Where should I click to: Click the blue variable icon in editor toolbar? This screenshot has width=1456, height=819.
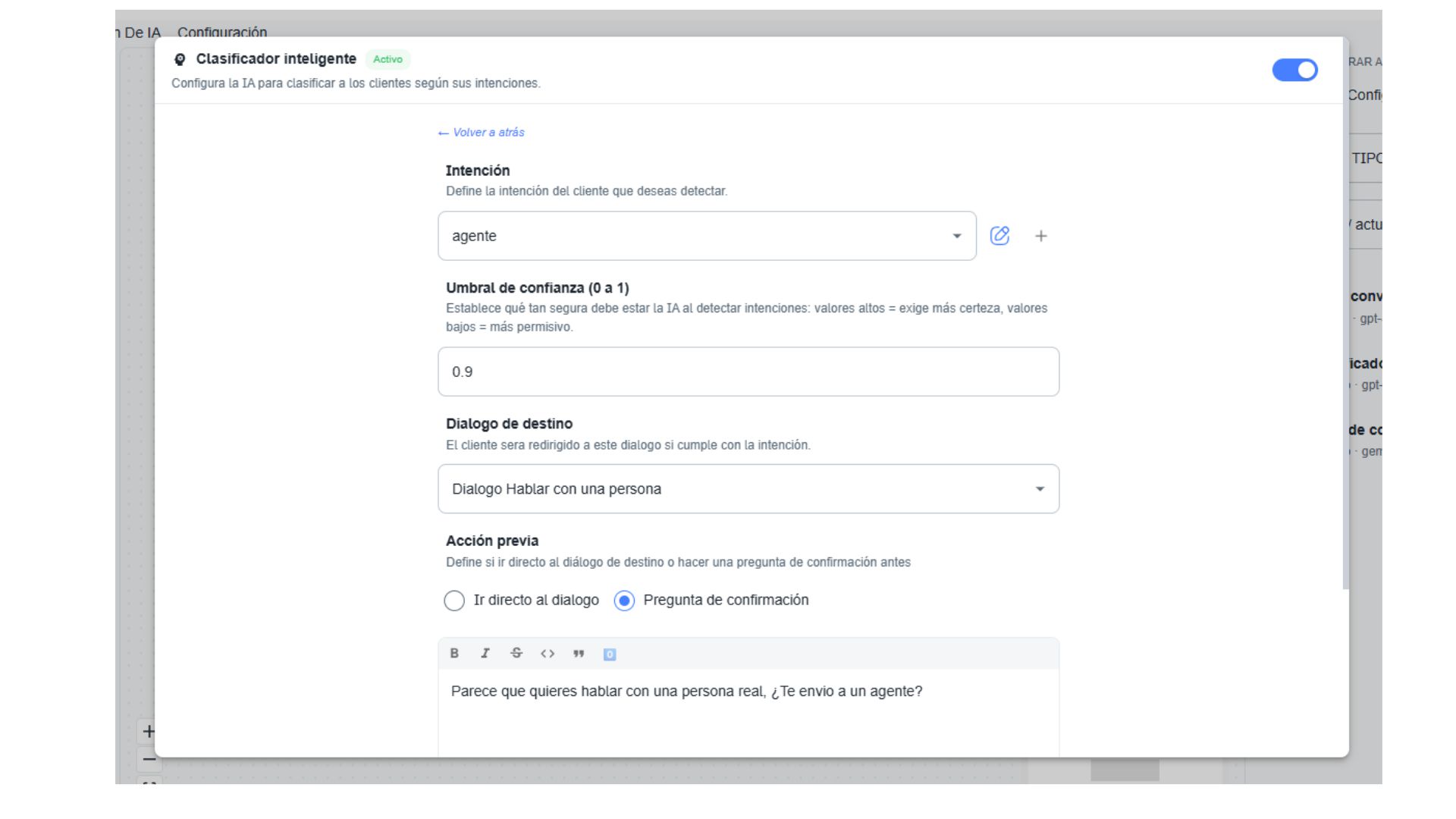pyautogui.click(x=610, y=654)
